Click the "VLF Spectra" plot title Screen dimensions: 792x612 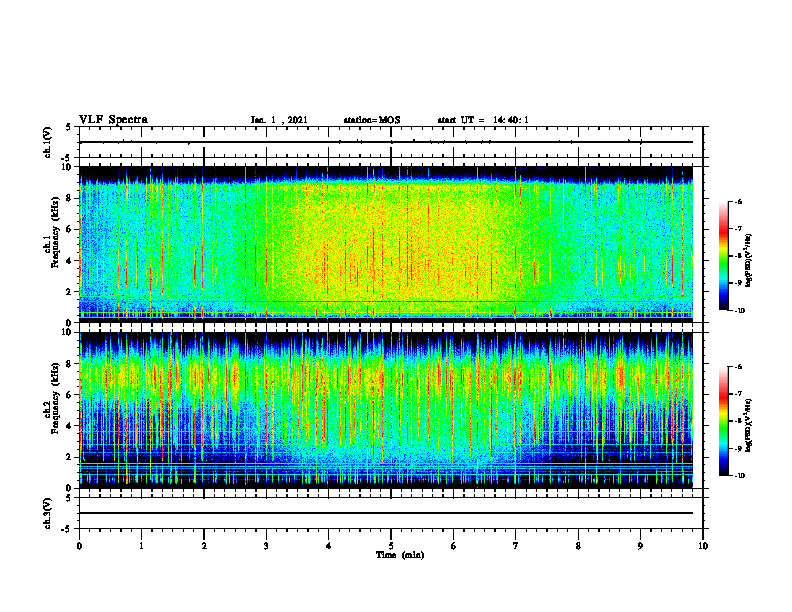tap(113, 120)
